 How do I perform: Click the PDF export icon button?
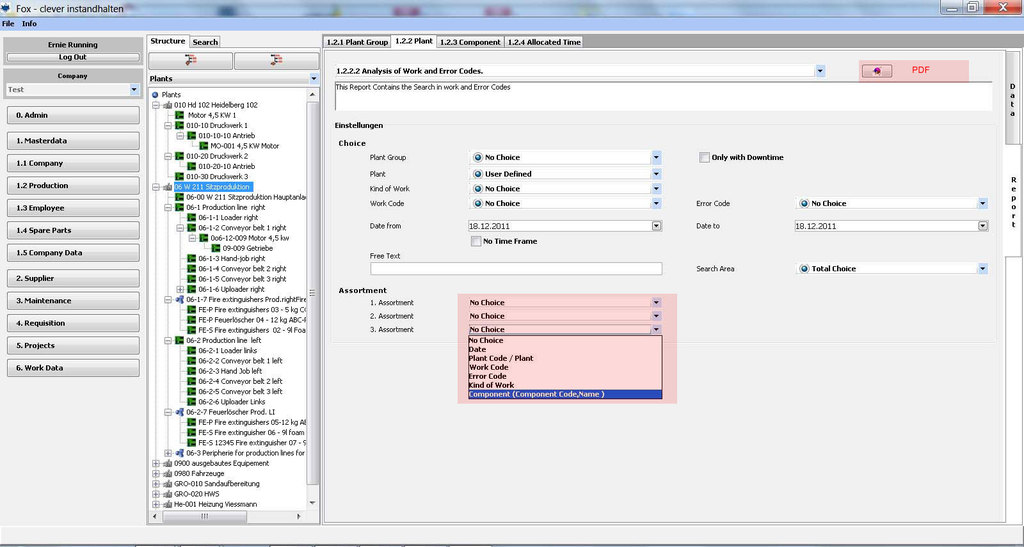(x=877, y=71)
